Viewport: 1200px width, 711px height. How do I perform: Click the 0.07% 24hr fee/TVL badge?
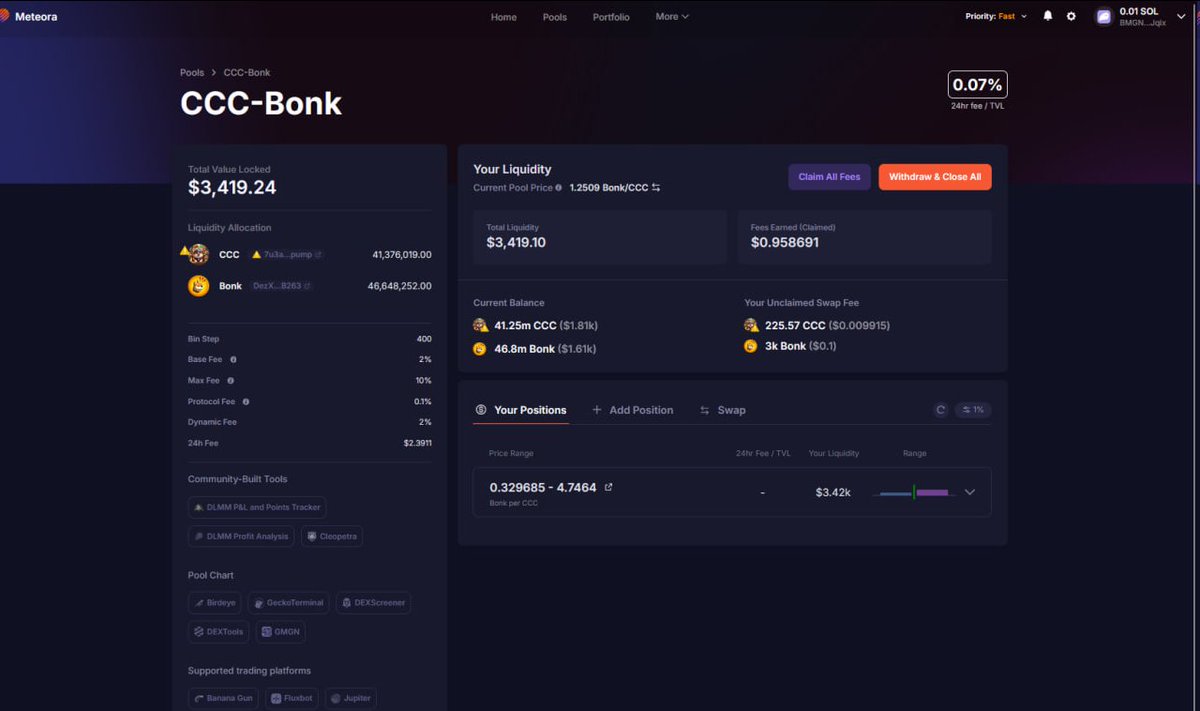(977, 85)
